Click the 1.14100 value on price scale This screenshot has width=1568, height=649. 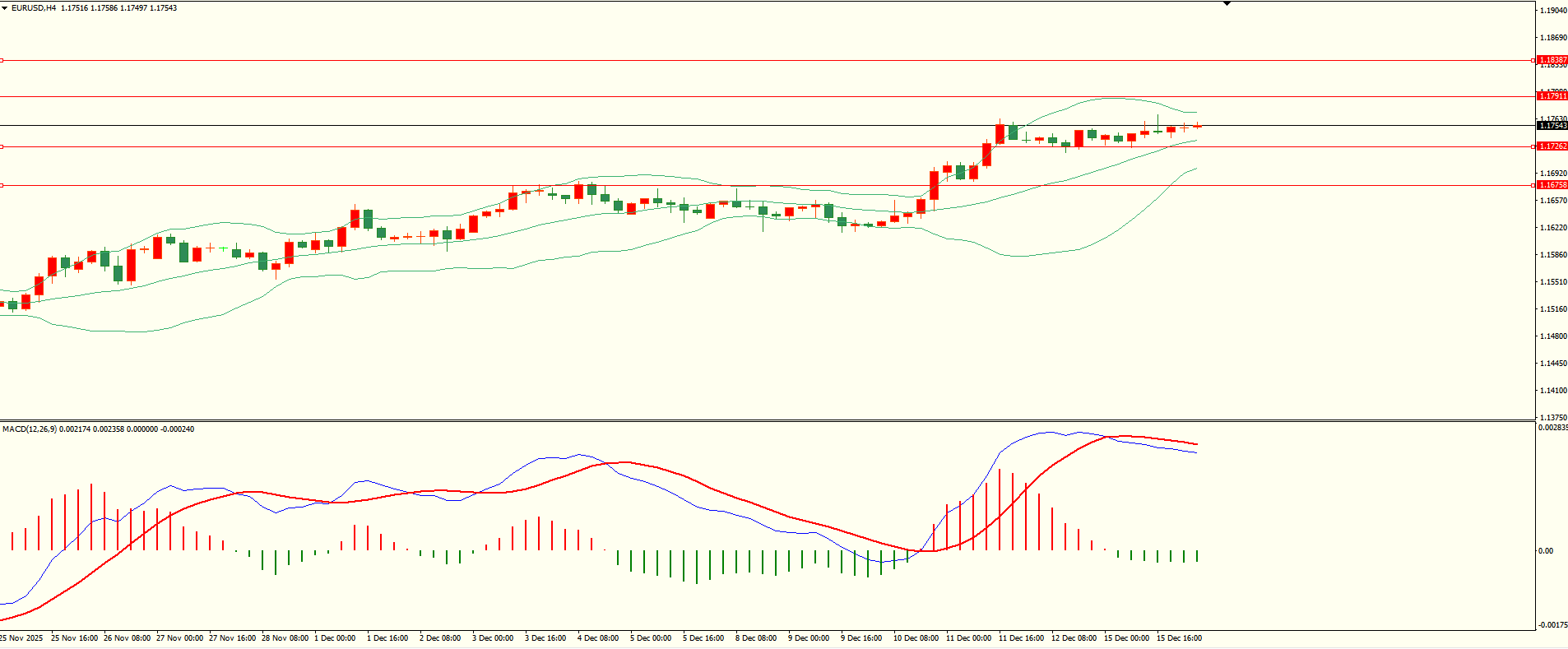click(x=1552, y=391)
